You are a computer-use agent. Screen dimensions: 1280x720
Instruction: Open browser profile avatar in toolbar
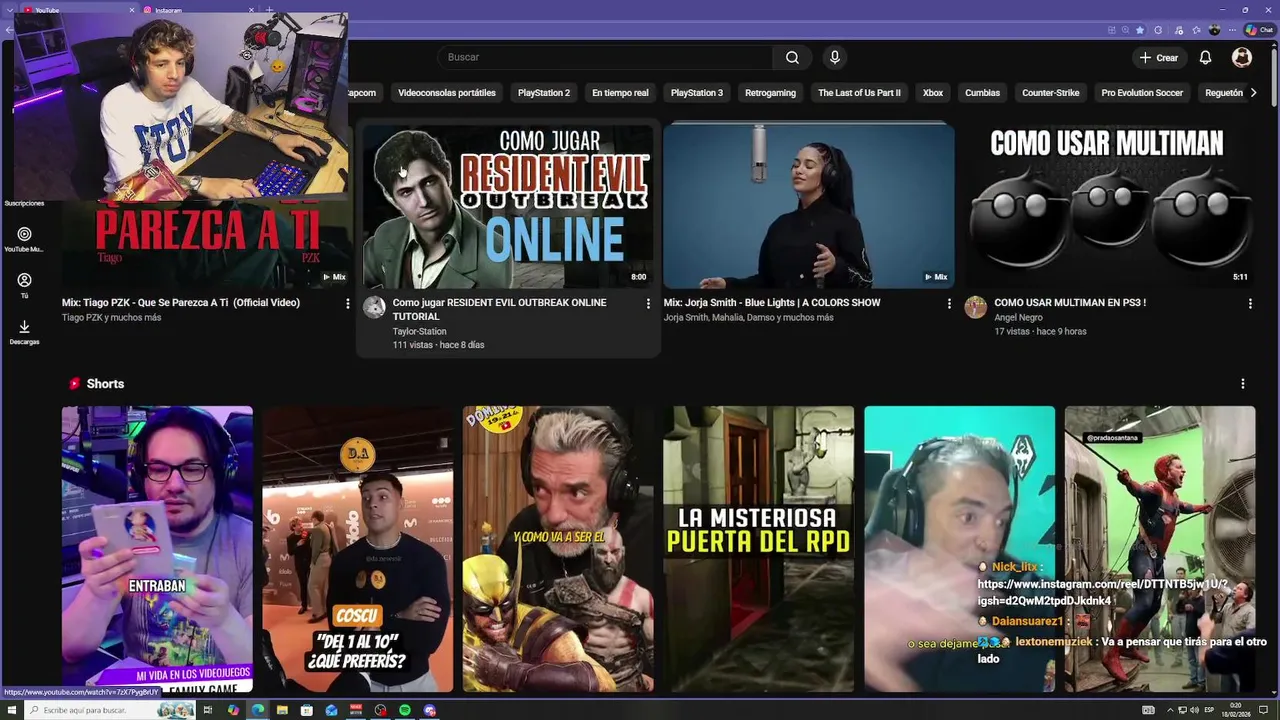point(1214,30)
